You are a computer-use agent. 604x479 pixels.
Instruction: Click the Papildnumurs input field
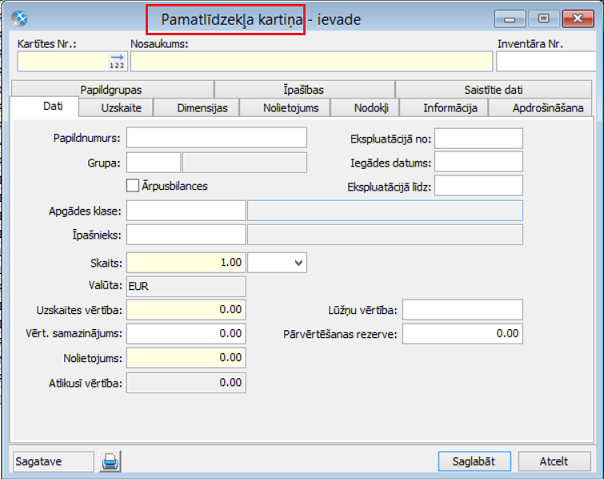point(216,138)
